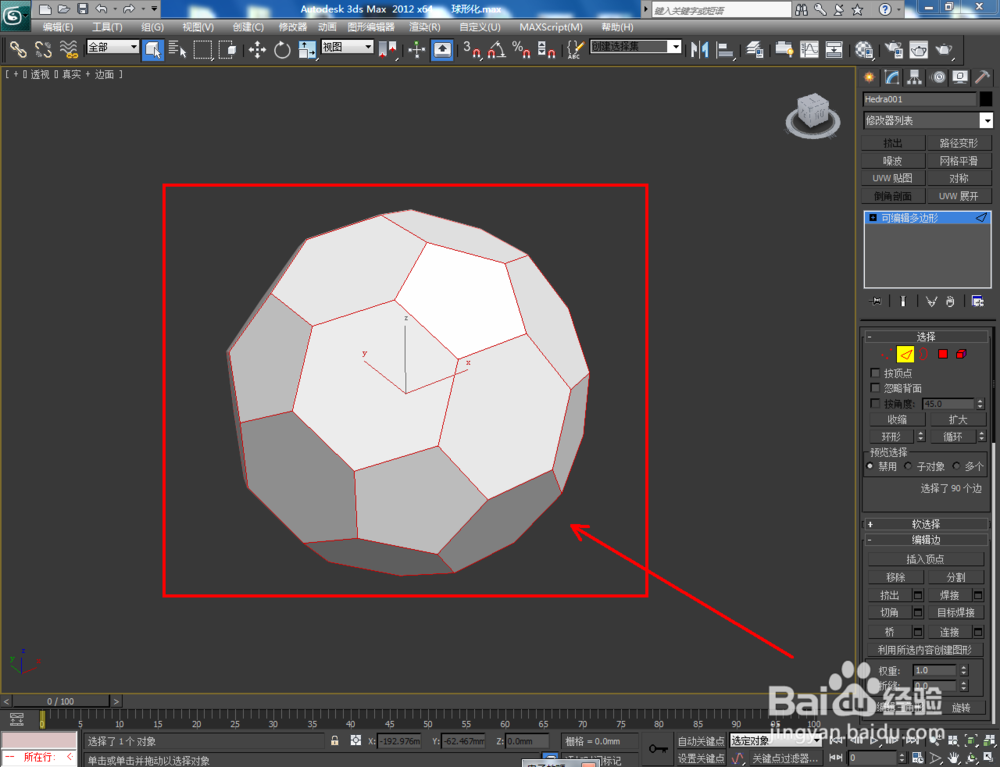1000x767 pixels.
Task: Open the 编辑(E) menu
Action: (57, 27)
